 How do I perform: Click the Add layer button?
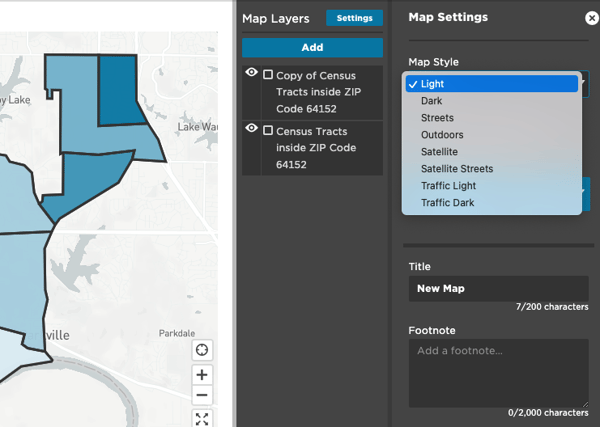pyautogui.click(x=312, y=47)
